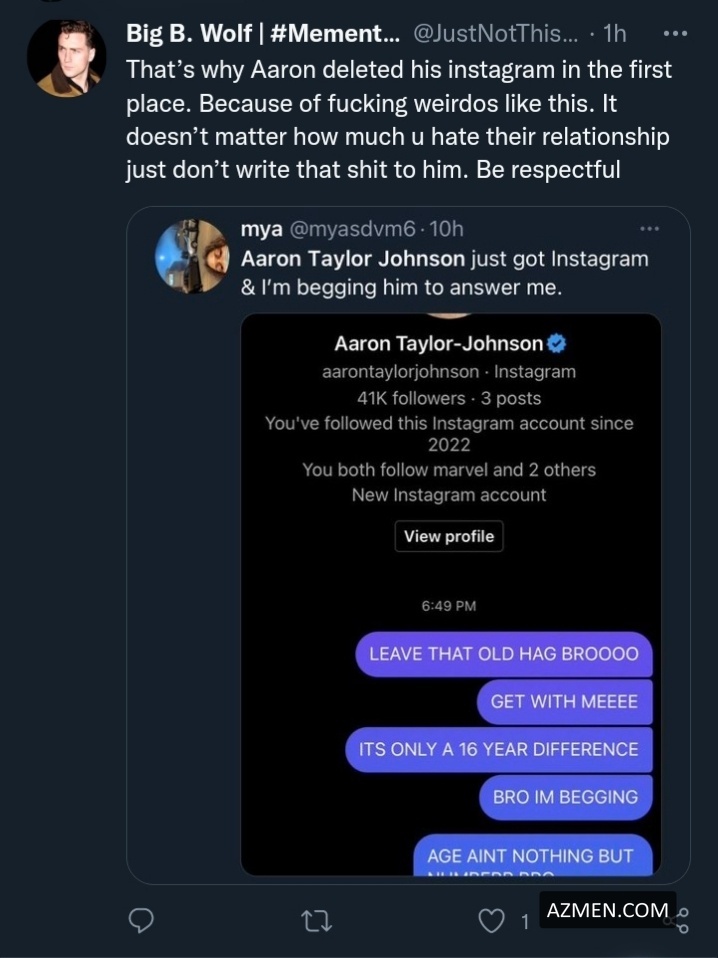This screenshot has height=958, width=718.
Task: Click the GET WITH MEEEE message bubble
Action: (564, 702)
